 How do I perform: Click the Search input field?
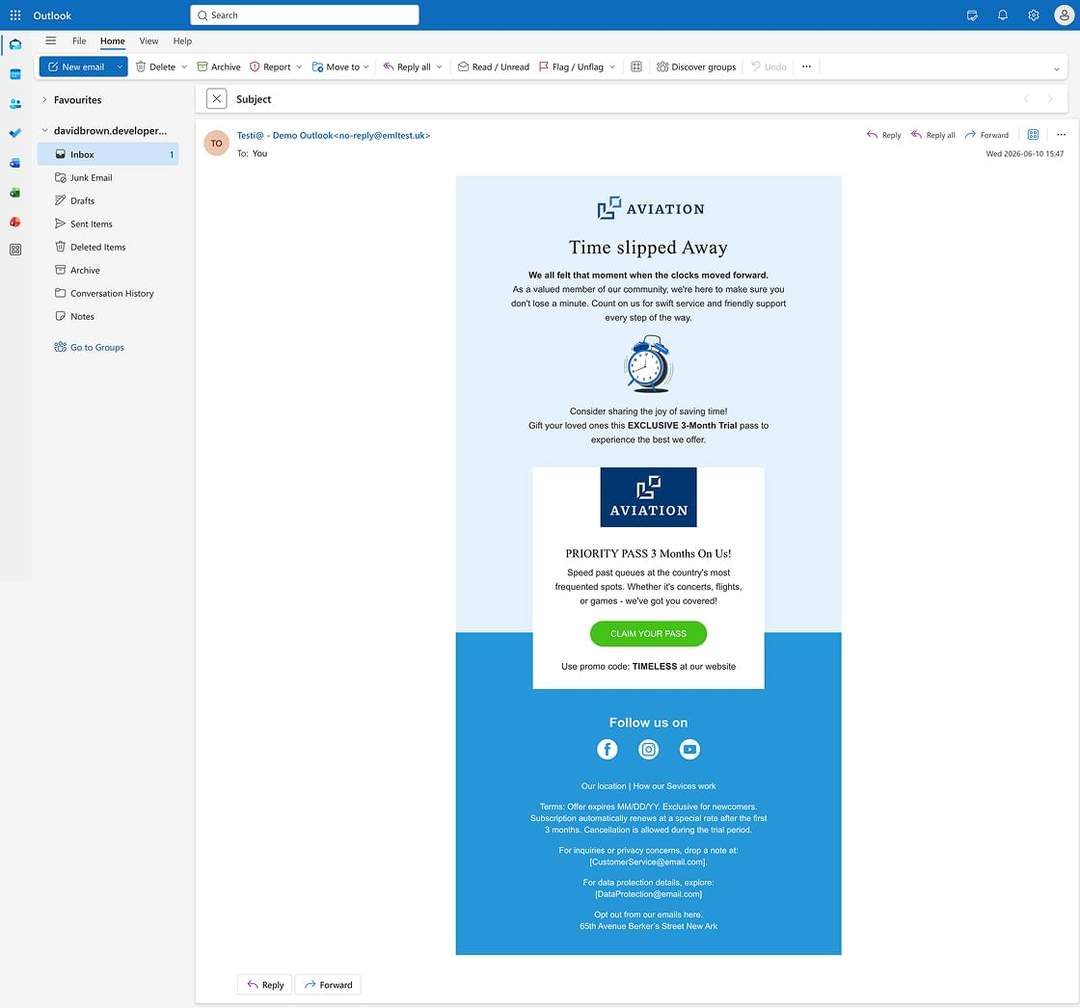(x=304, y=15)
